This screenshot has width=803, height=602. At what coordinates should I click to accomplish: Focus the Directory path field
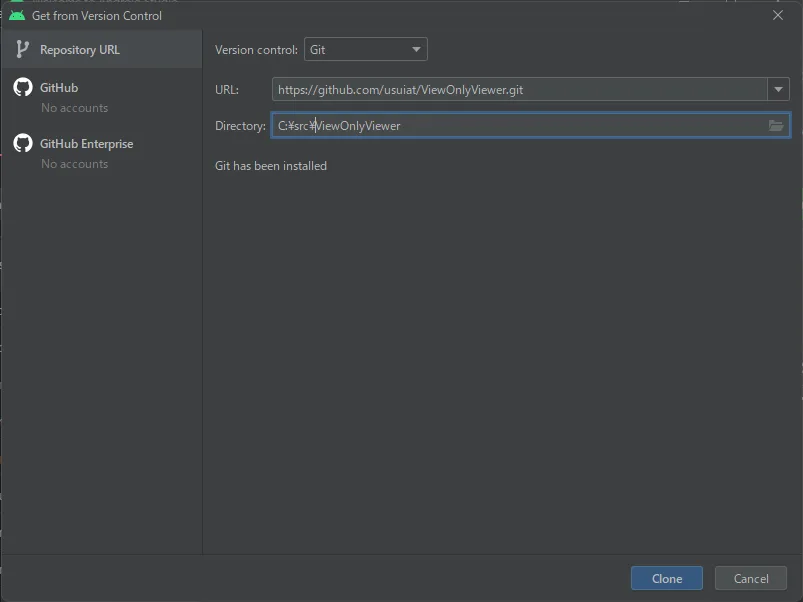coord(518,125)
